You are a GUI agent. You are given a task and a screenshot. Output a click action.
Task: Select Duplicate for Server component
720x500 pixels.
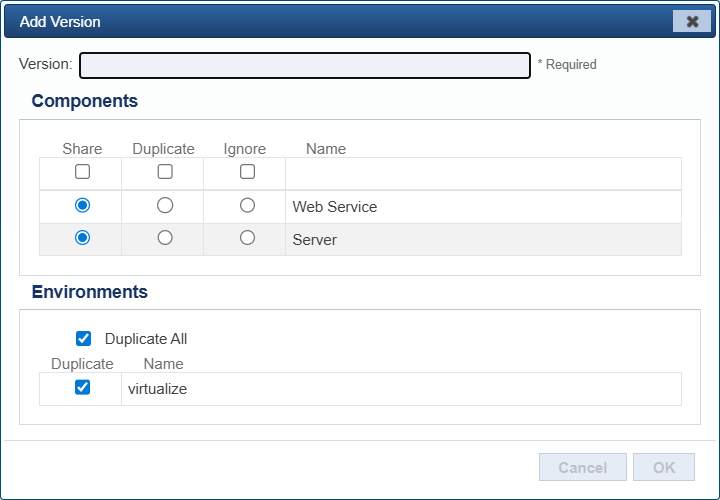[x=165, y=238]
